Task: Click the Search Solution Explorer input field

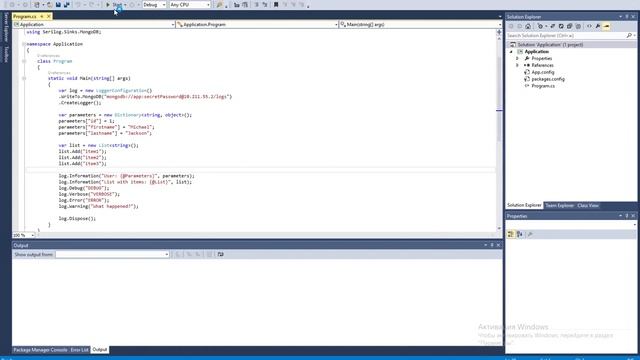Action: pos(566,36)
